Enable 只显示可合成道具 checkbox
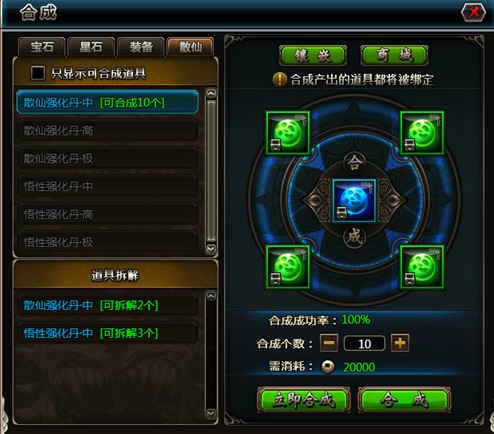494x434 pixels. [38, 73]
